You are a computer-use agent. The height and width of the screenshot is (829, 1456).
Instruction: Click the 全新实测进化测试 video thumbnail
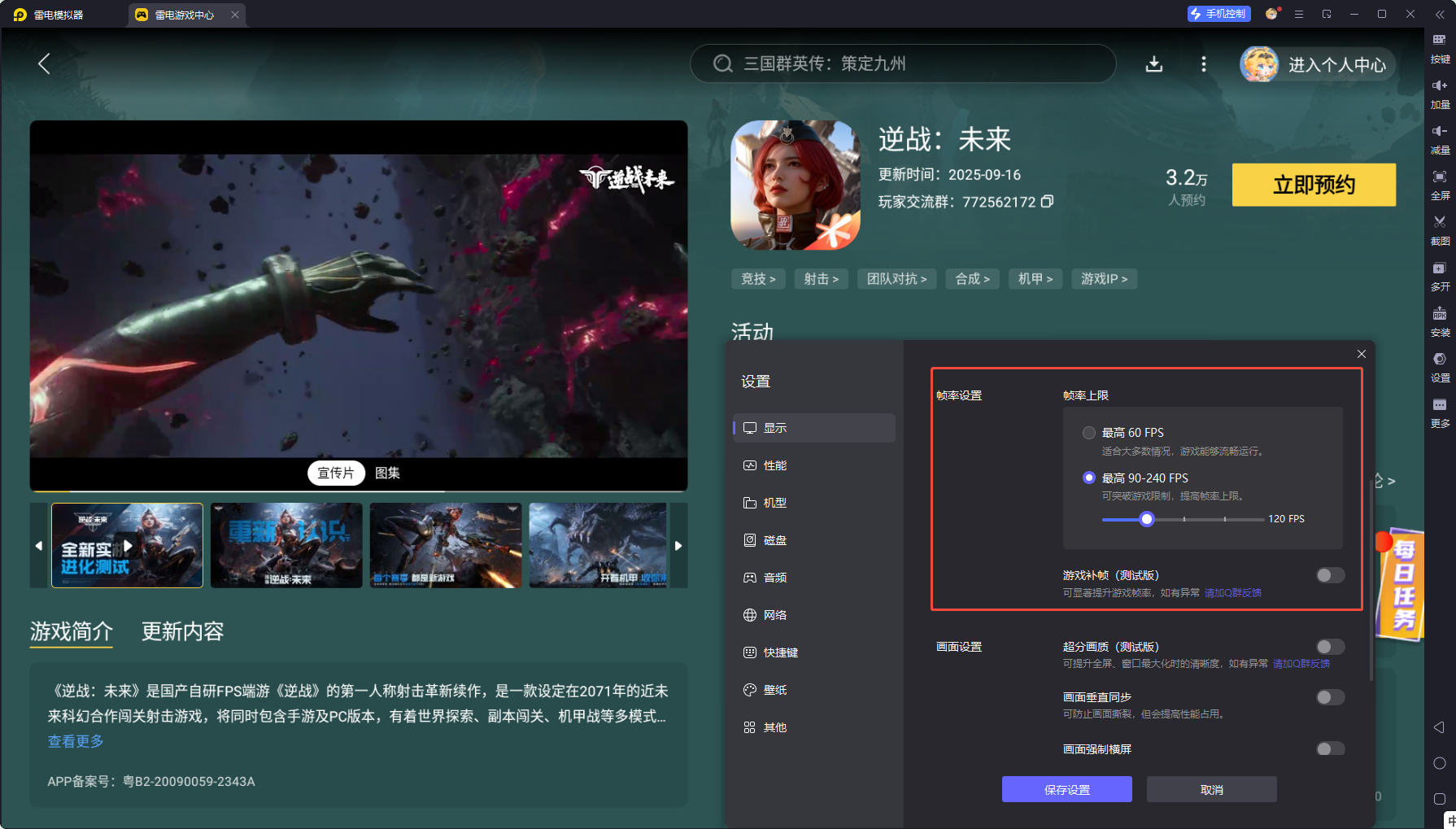tap(127, 545)
